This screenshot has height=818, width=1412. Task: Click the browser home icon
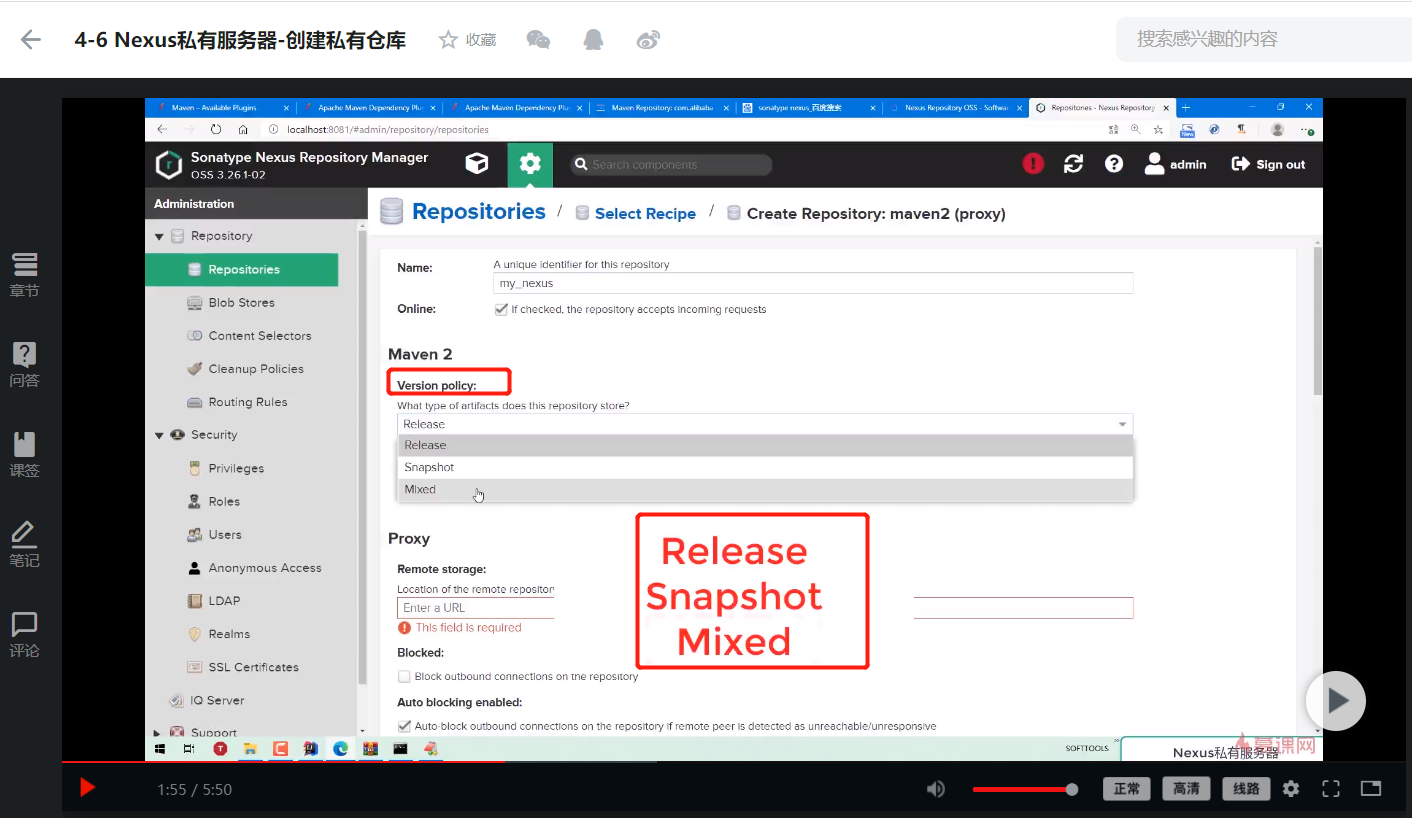point(243,129)
